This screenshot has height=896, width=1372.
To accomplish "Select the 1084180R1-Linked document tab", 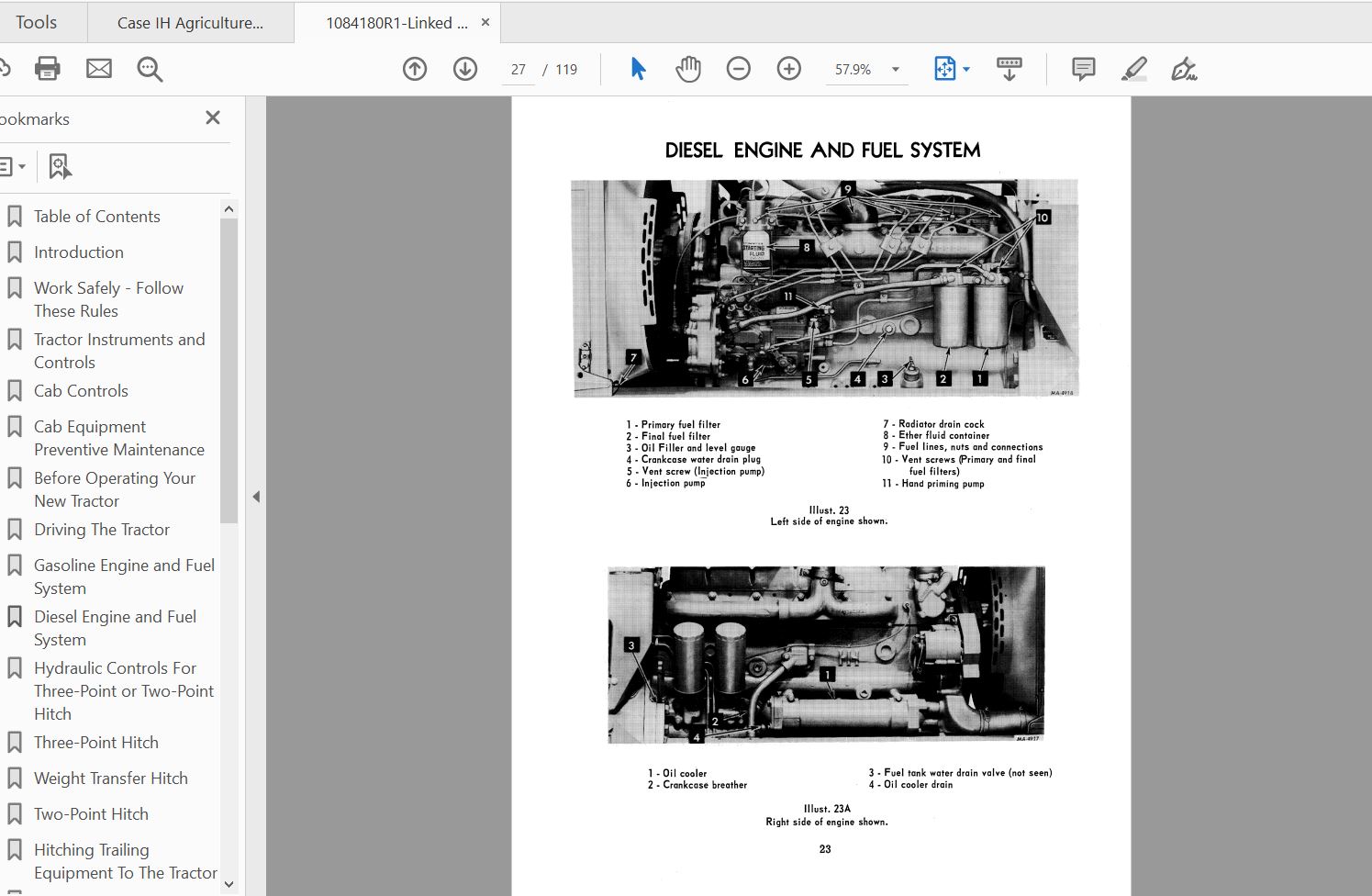I will tap(396, 23).
